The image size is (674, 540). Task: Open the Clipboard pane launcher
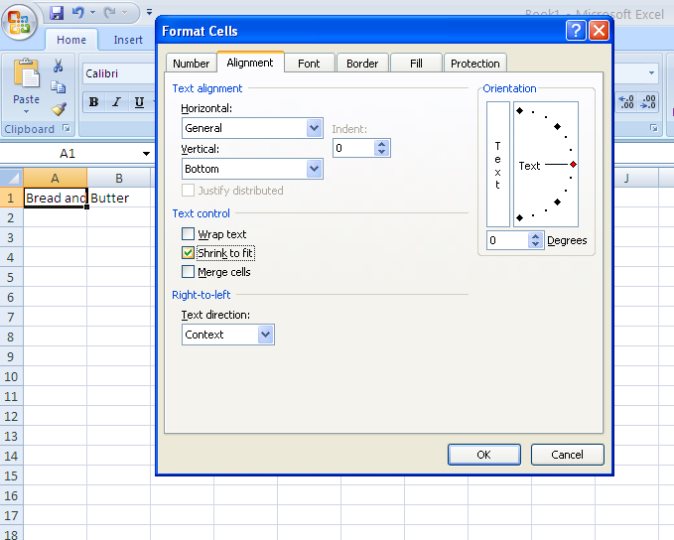coord(66,129)
